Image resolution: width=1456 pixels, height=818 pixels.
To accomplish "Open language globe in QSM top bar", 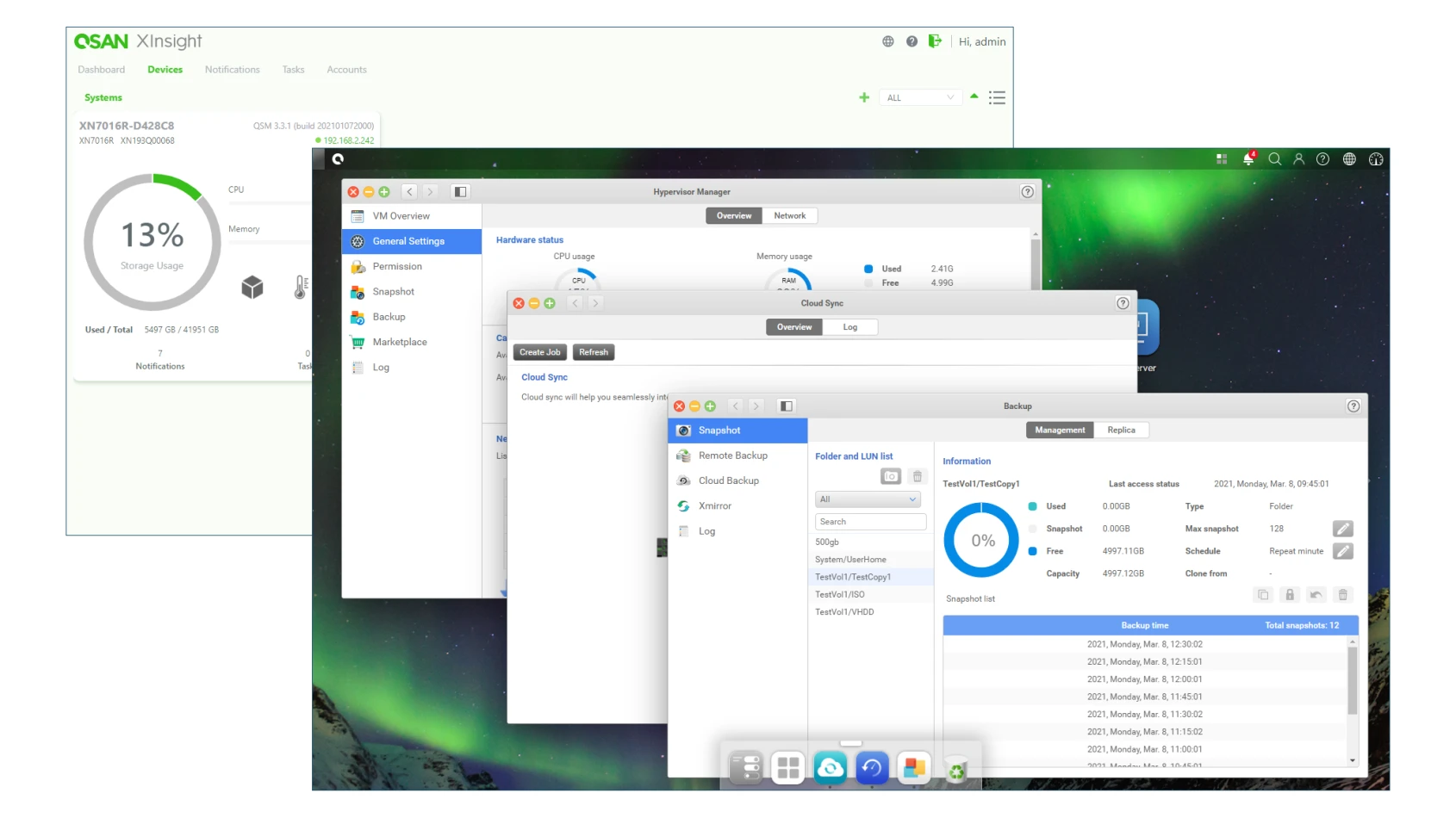I will click(x=1349, y=159).
